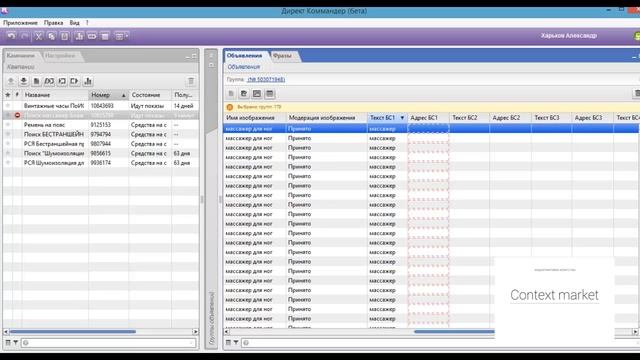This screenshot has width=640, height=360.
Task: Click the vertical Группы объявлений side panel tab
Action: 211,319
